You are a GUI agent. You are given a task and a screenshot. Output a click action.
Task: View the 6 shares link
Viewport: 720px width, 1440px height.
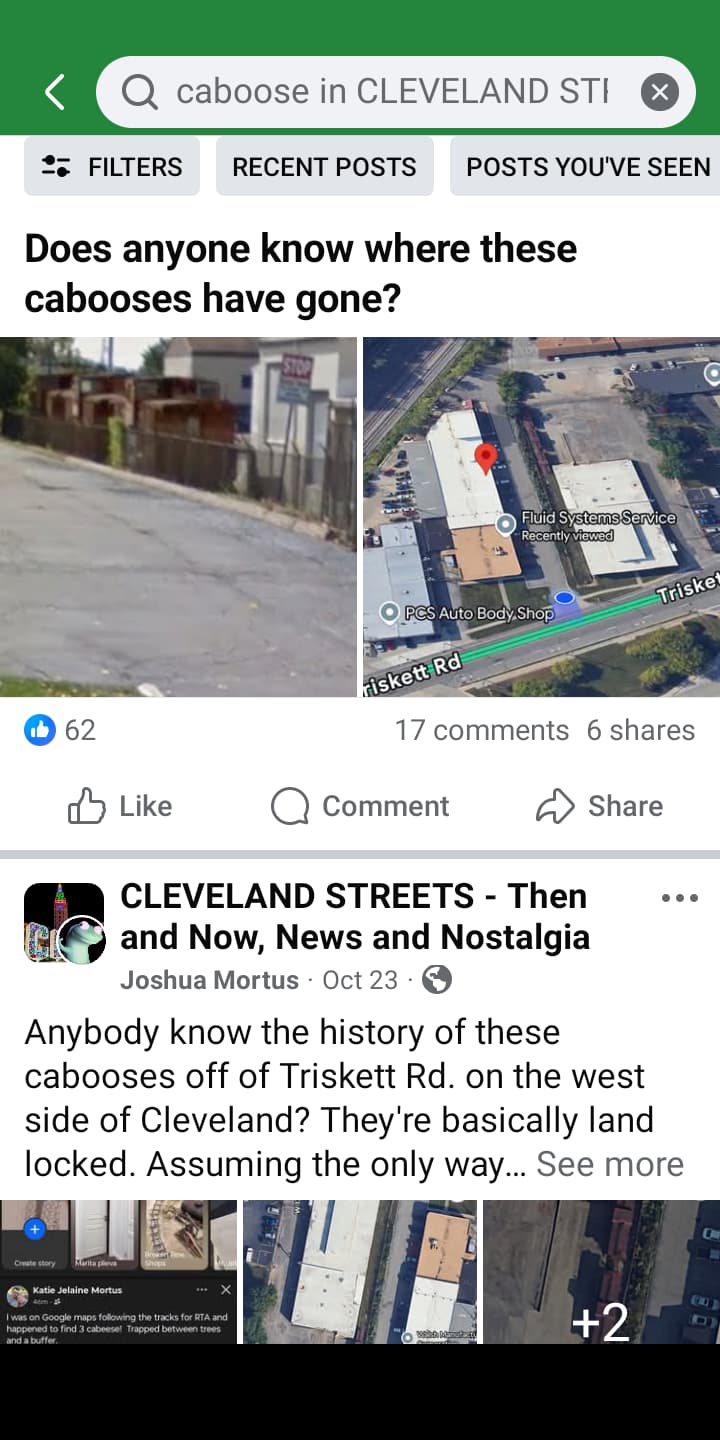[x=640, y=730]
